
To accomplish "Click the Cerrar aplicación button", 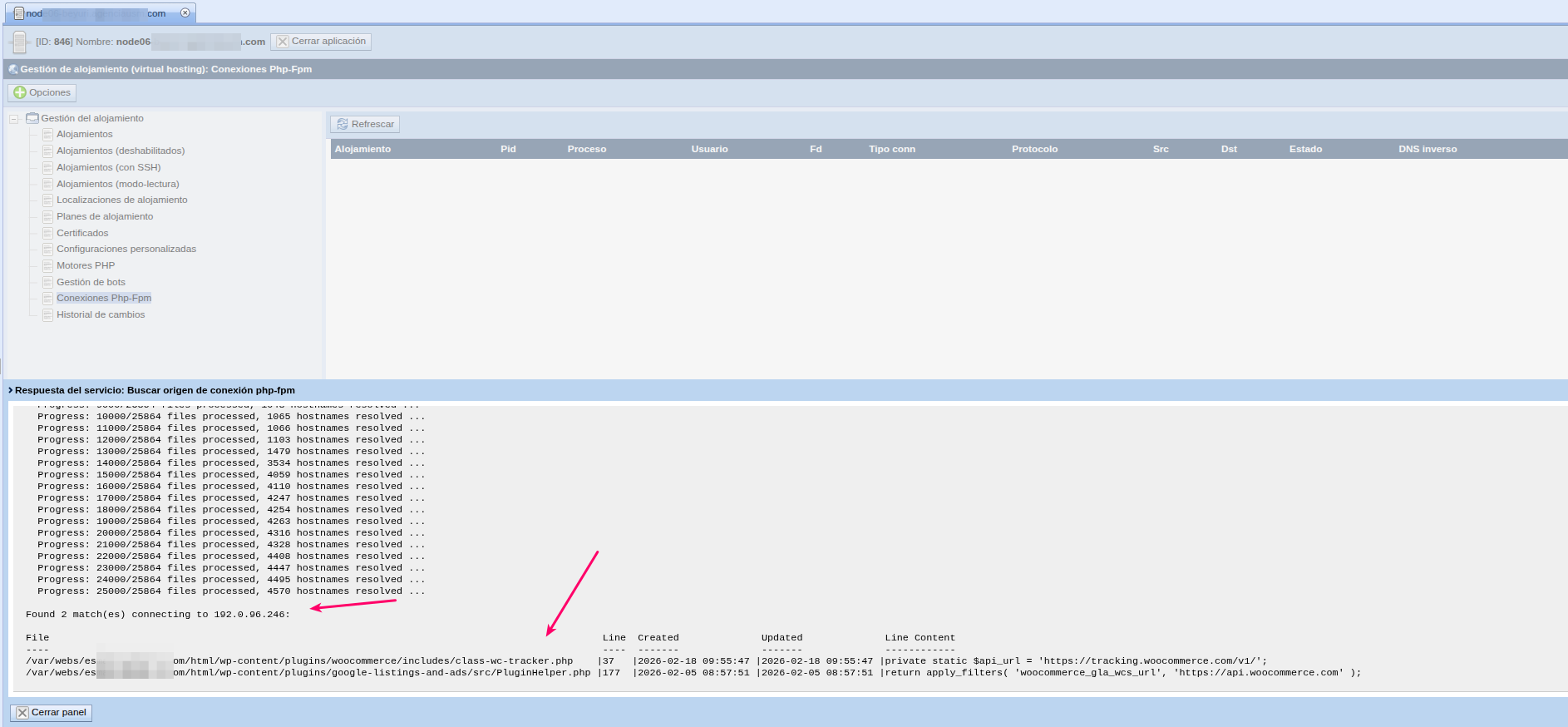I will pos(321,42).
